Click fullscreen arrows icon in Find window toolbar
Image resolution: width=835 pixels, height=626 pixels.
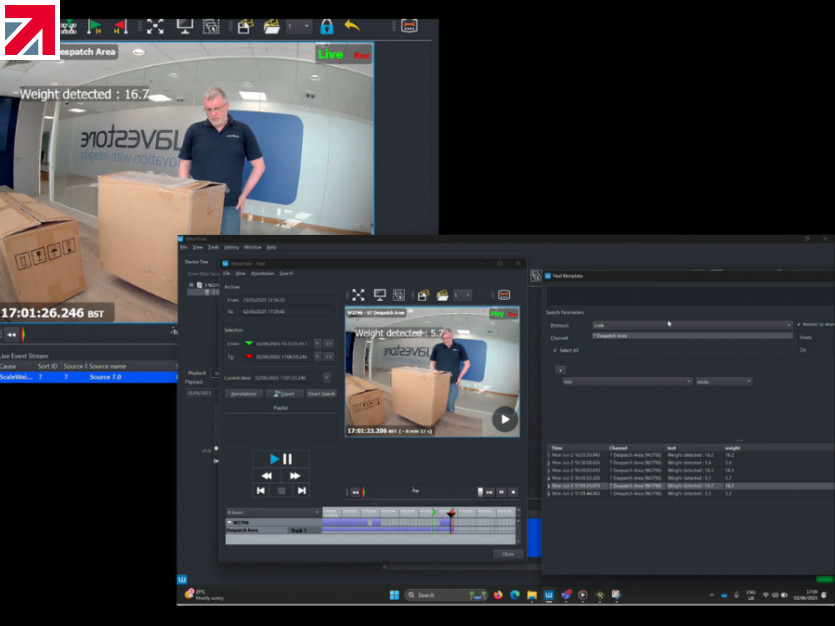pyautogui.click(x=358, y=295)
